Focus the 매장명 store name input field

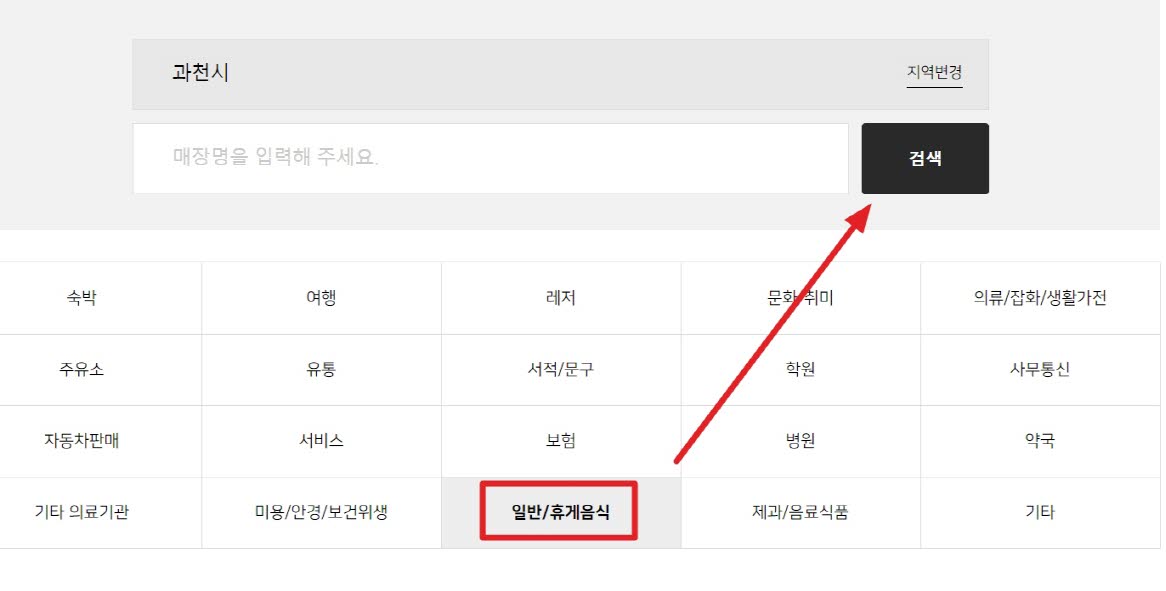[x=491, y=158]
